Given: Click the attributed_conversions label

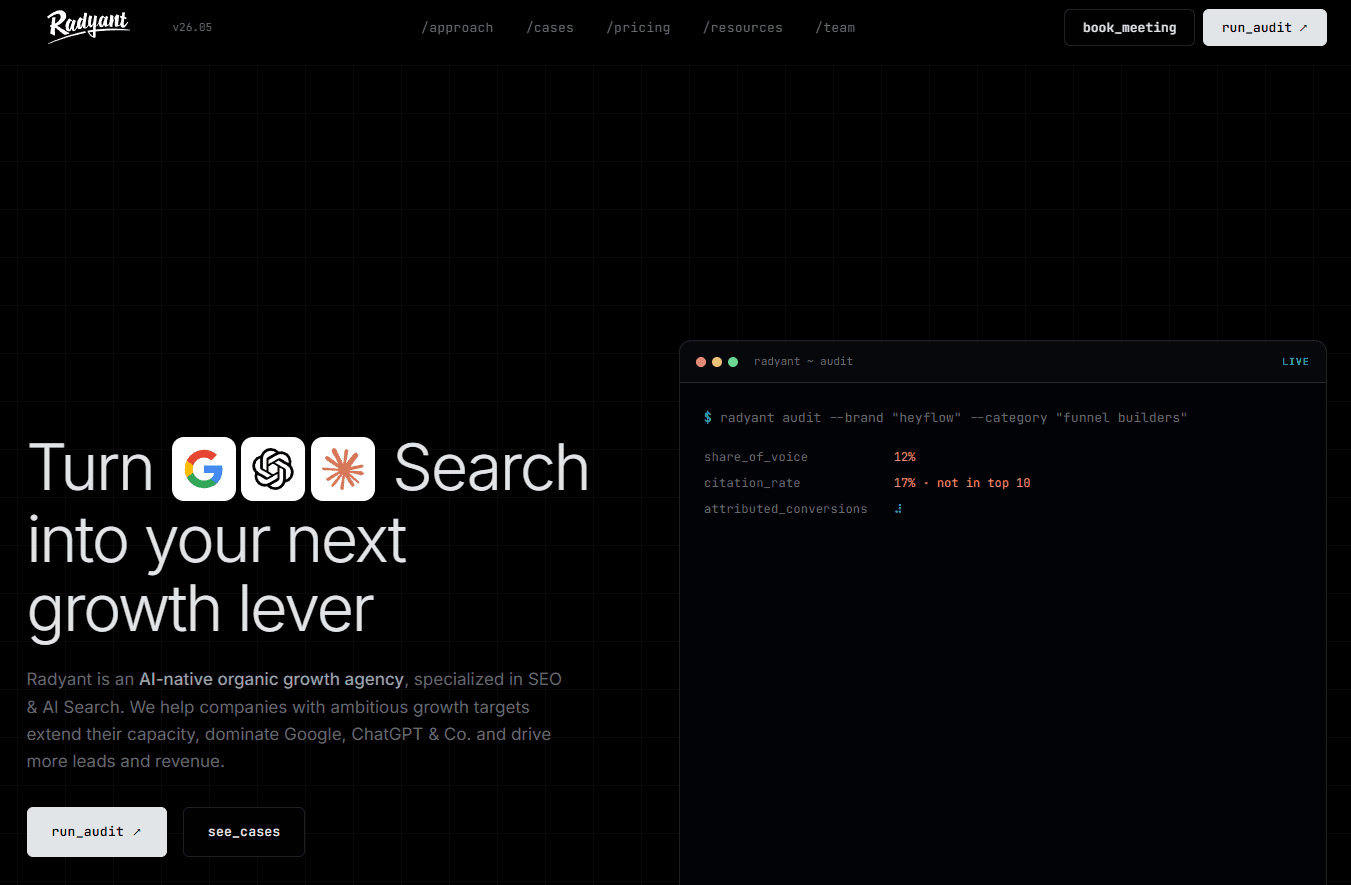Looking at the screenshot, I should point(785,509).
